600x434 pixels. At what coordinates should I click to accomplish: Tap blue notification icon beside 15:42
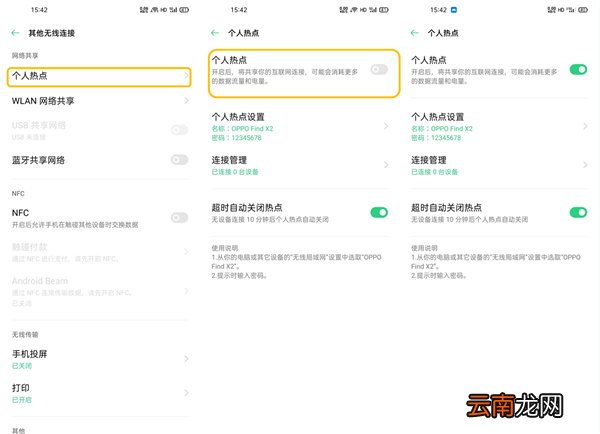(x=454, y=10)
